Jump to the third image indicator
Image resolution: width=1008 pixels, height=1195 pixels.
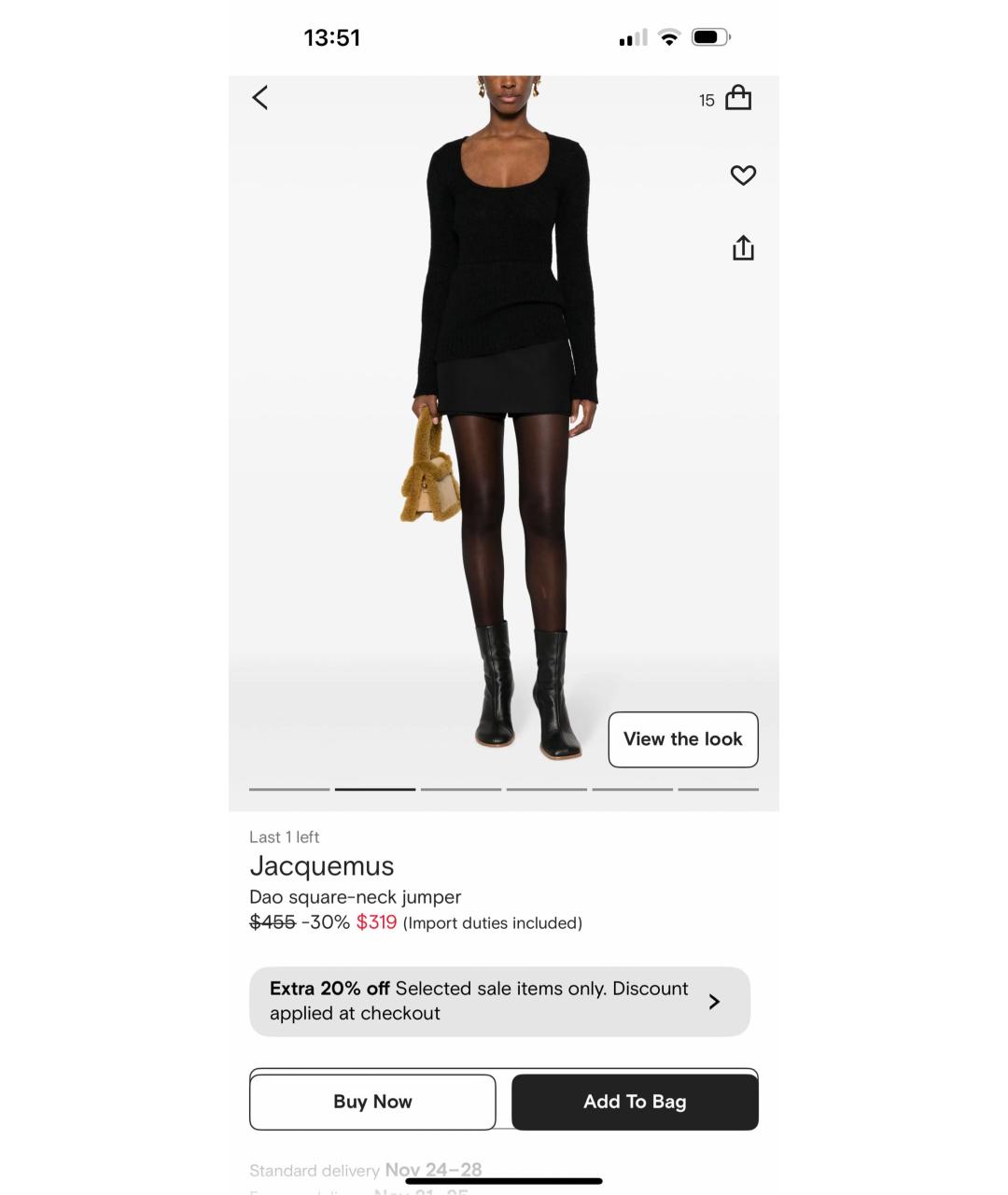(x=461, y=789)
